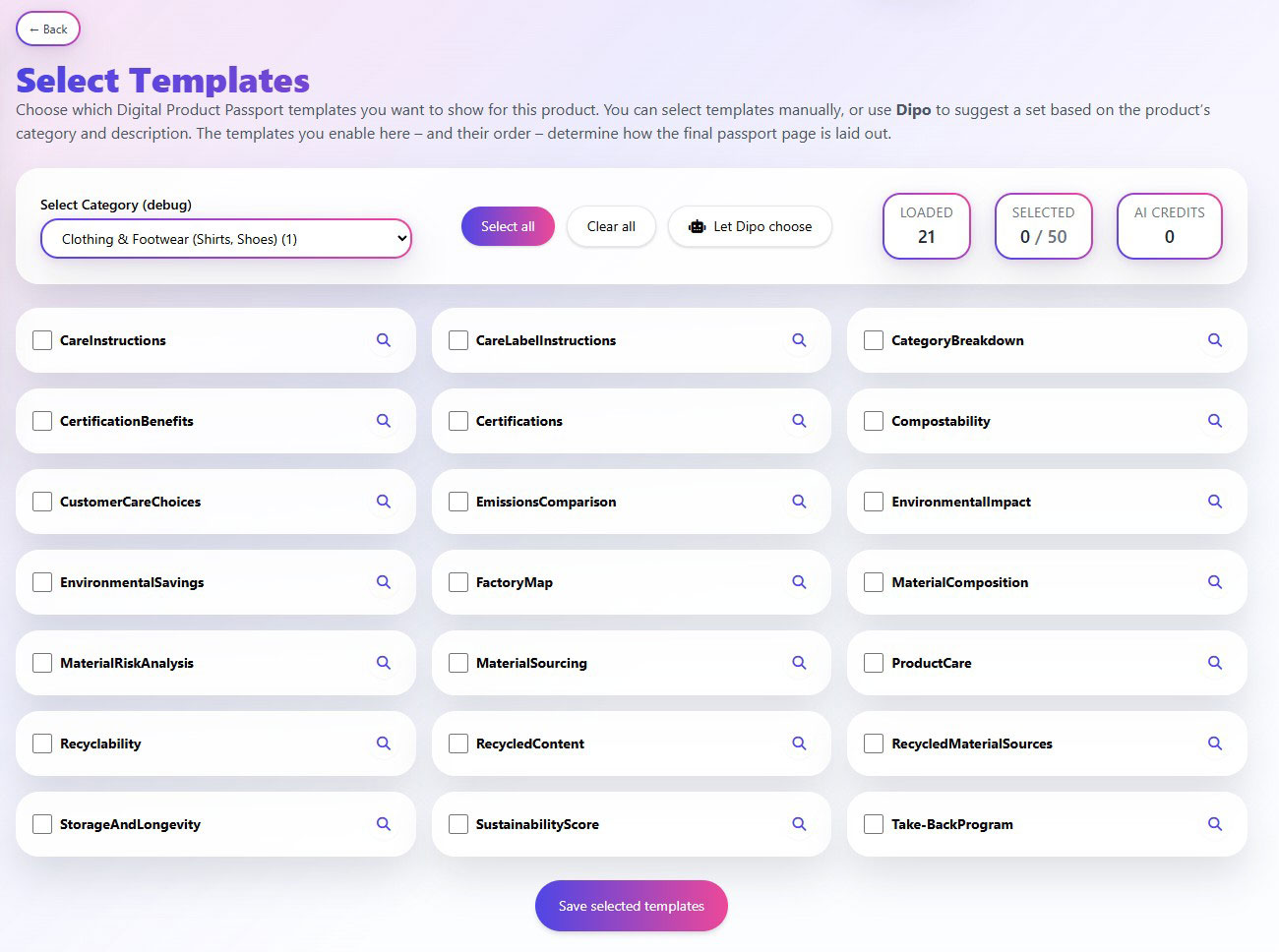
Task: Open the MaterialComposition preview icon
Action: pyautogui.click(x=1214, y=582)
